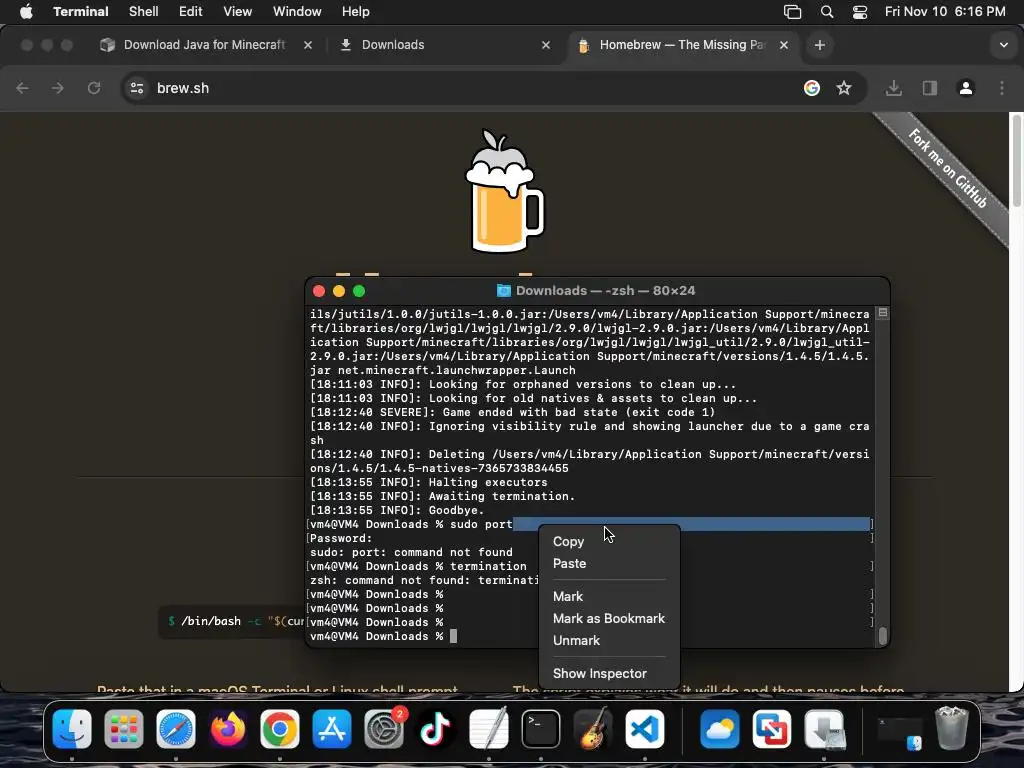Image resolution: width=1024 pixels, height=768 pixels.
Task: Open Finder from the Dock
Action: click(x=72, y=729)
